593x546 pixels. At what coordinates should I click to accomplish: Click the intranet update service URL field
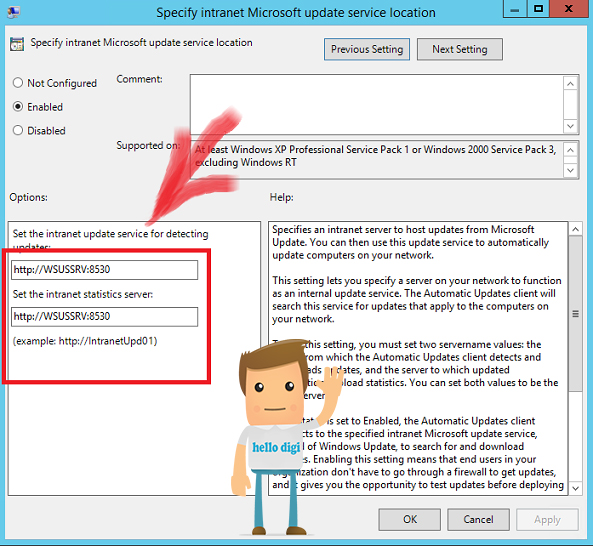point(104,270)
